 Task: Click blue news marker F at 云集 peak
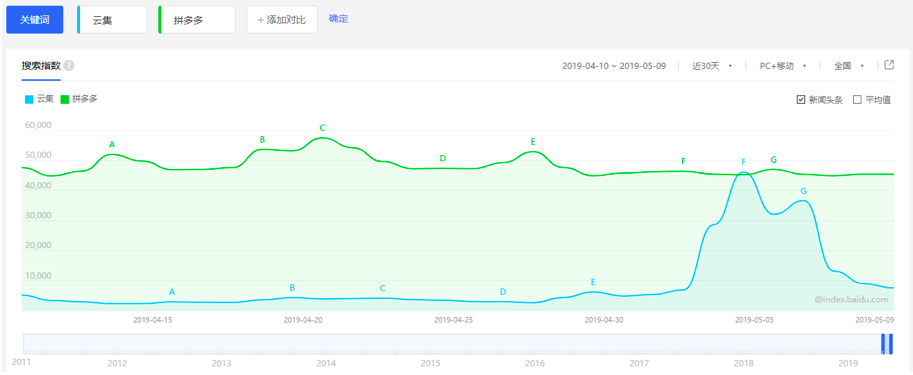744,162
